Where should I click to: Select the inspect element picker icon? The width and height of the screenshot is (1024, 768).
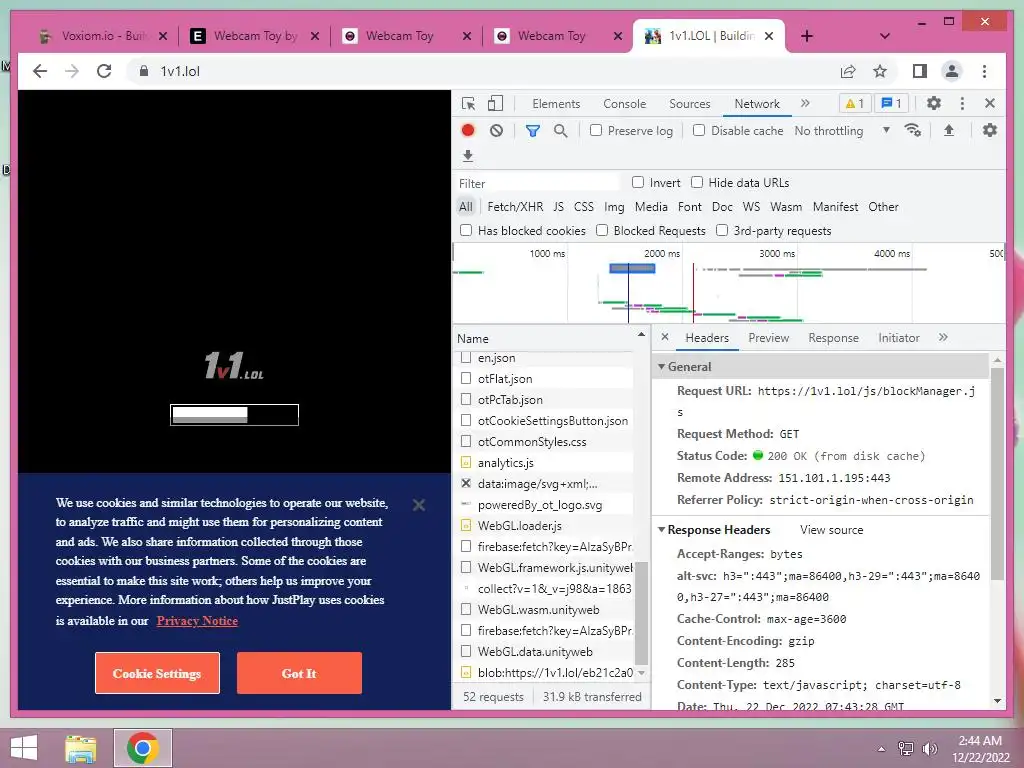(468, 104)
